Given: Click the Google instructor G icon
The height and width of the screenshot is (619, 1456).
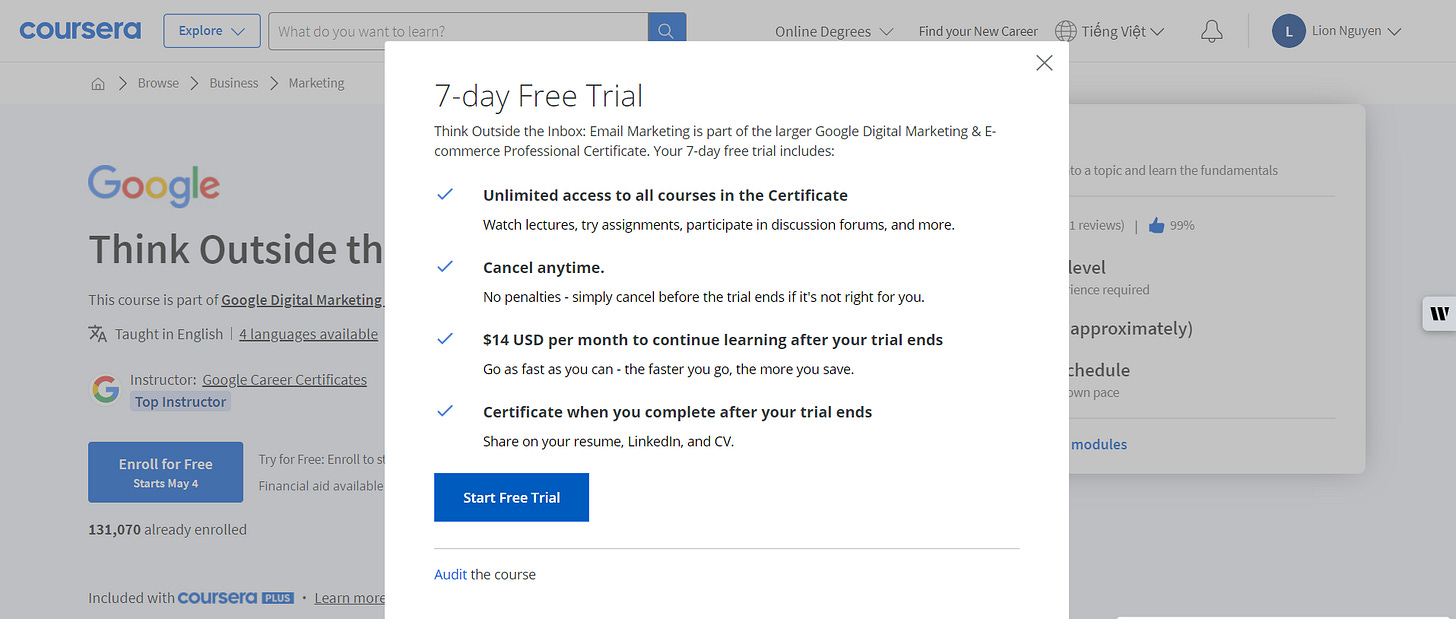Looking at the screenshot, I should coord(105,390).
